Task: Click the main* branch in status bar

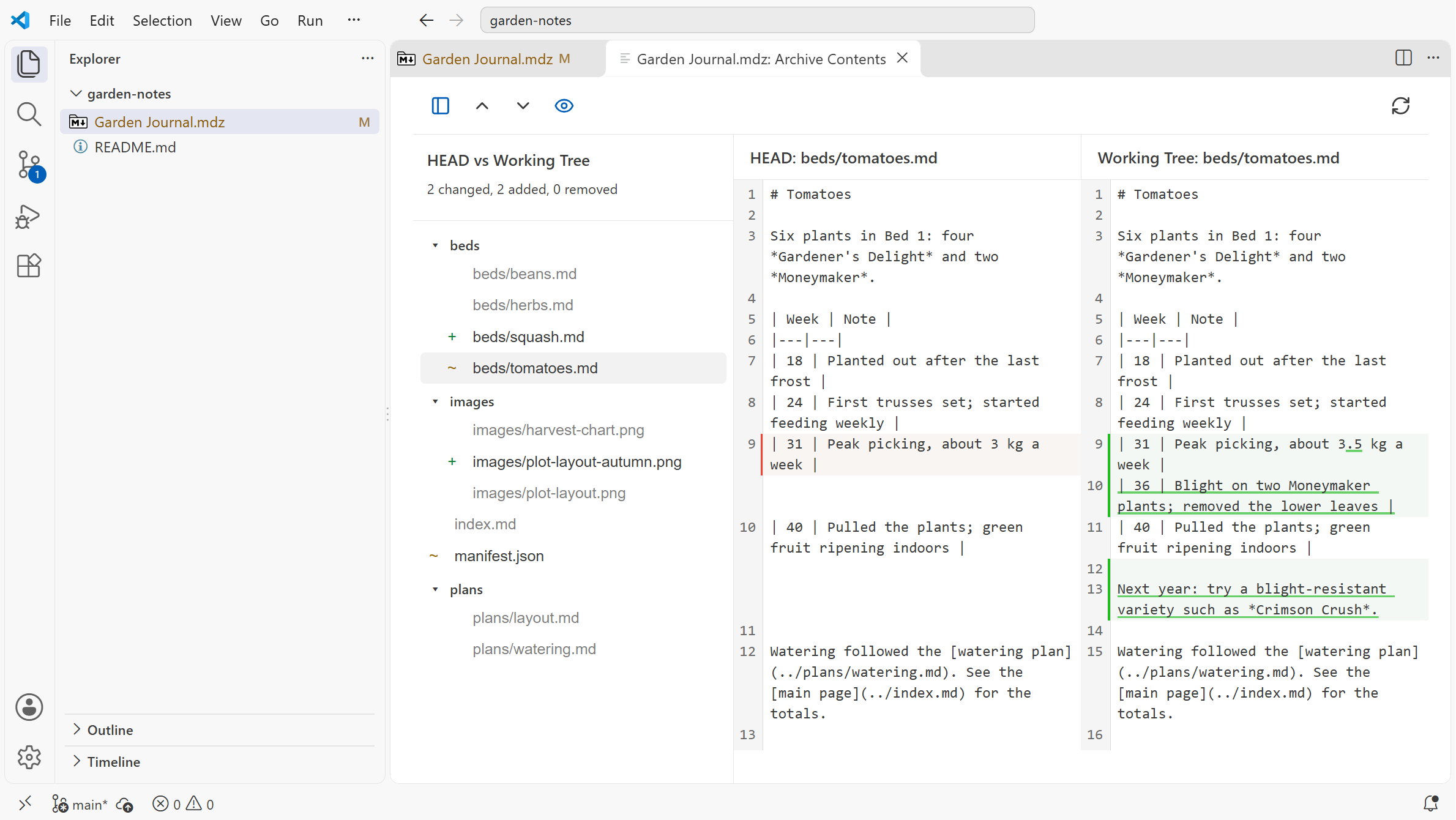Action: pos(81,804)
